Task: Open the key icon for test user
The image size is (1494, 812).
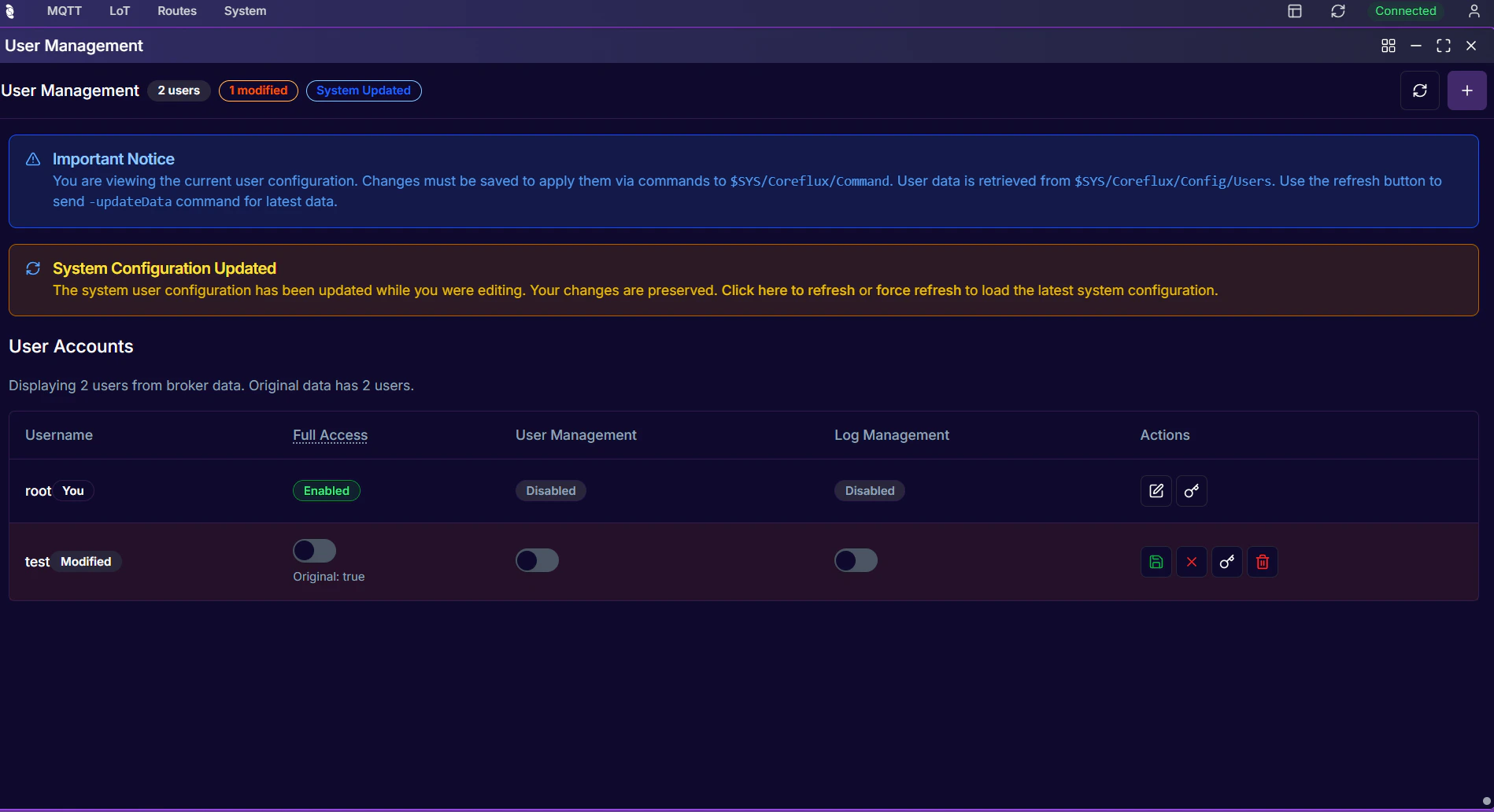Action: (1226, 561)
